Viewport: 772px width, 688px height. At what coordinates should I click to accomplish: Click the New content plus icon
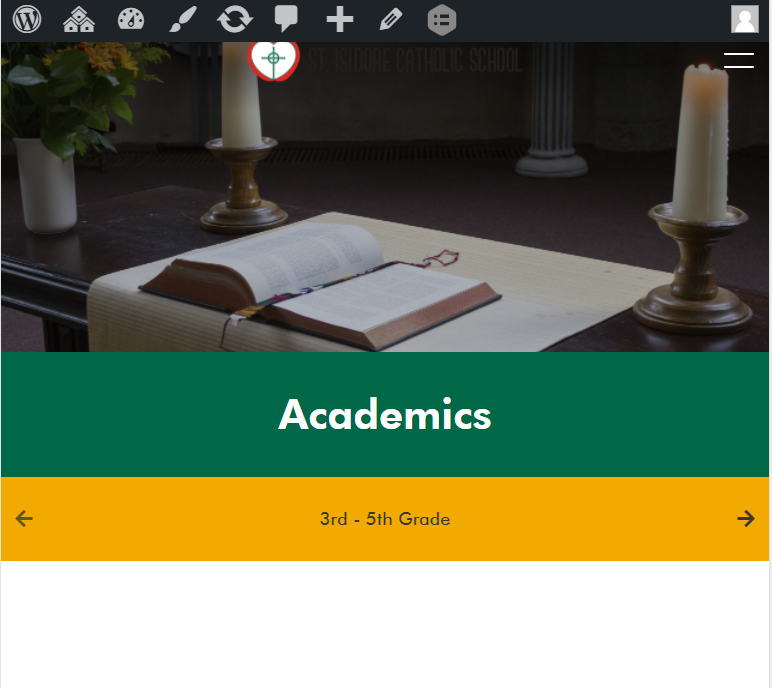point(340,20)
